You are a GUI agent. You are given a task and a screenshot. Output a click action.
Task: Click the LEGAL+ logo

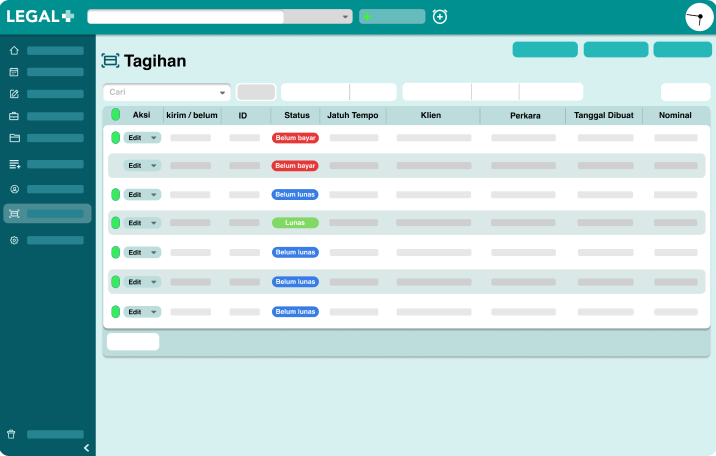(x=40, y=16)
